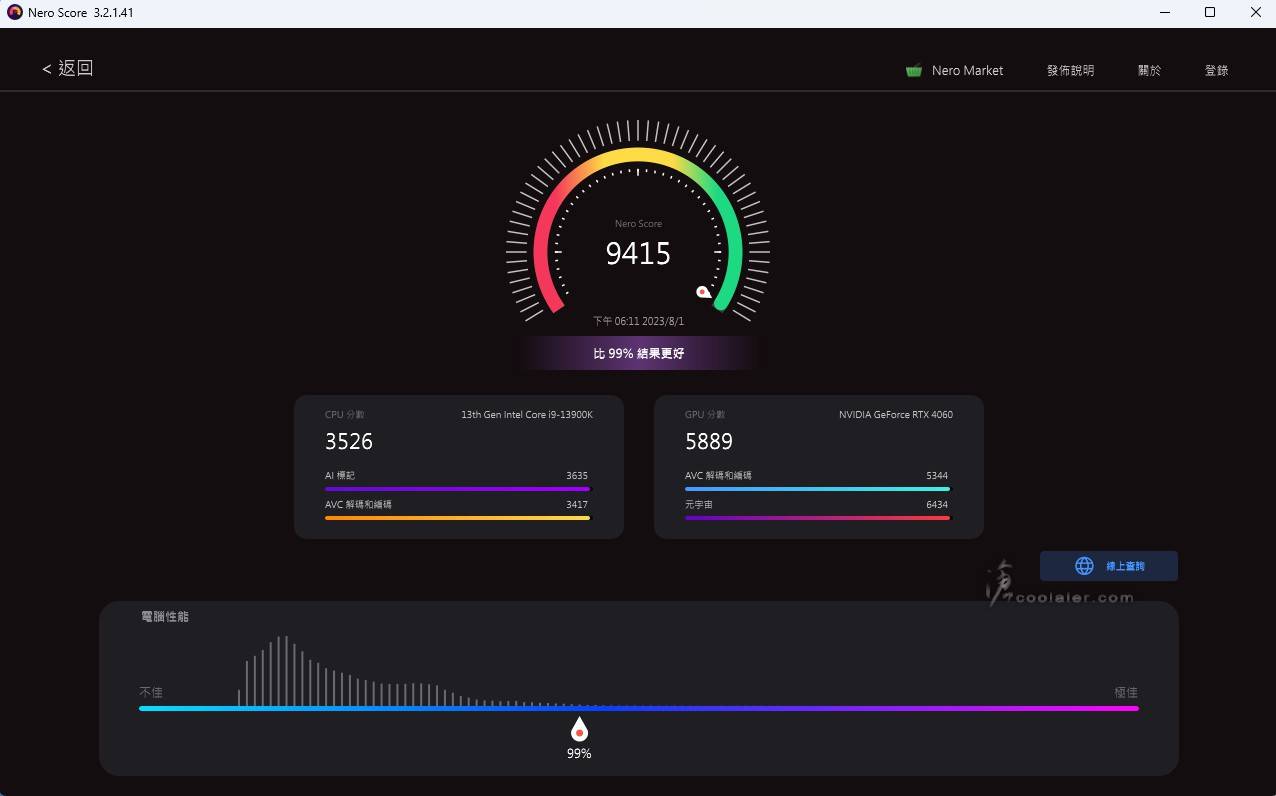
Task: Click the Nero Score app icon in title bar
Action: [x=14, y=13]
